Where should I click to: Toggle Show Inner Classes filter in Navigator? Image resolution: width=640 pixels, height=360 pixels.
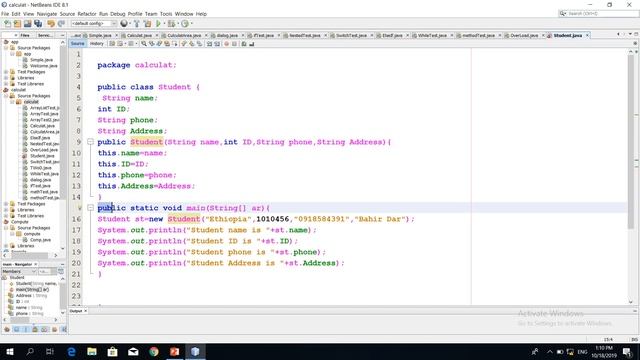click(x=44, y=329)
